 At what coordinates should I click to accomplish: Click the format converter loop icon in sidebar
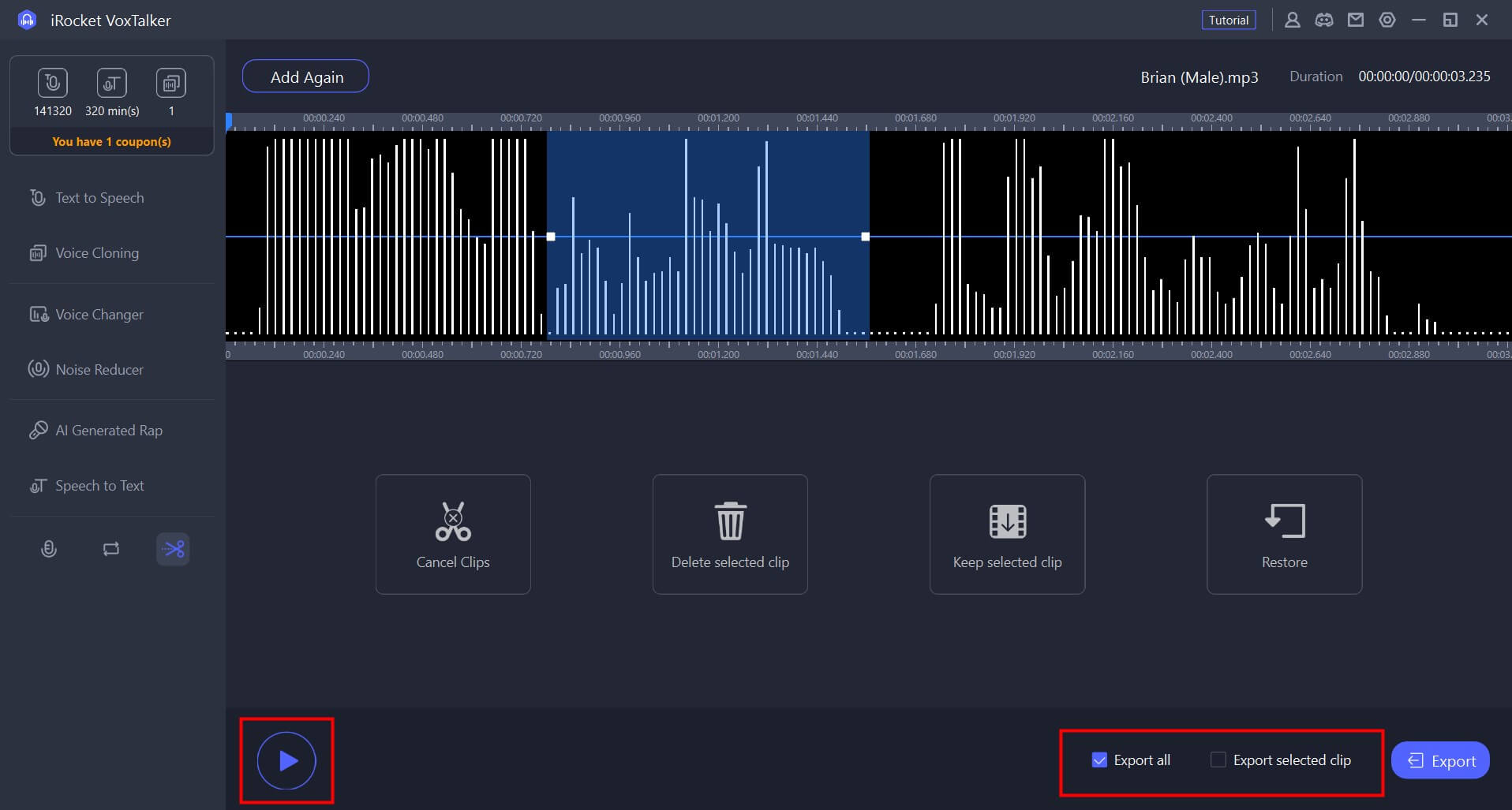pyautogui.click(x=111, y=549)
